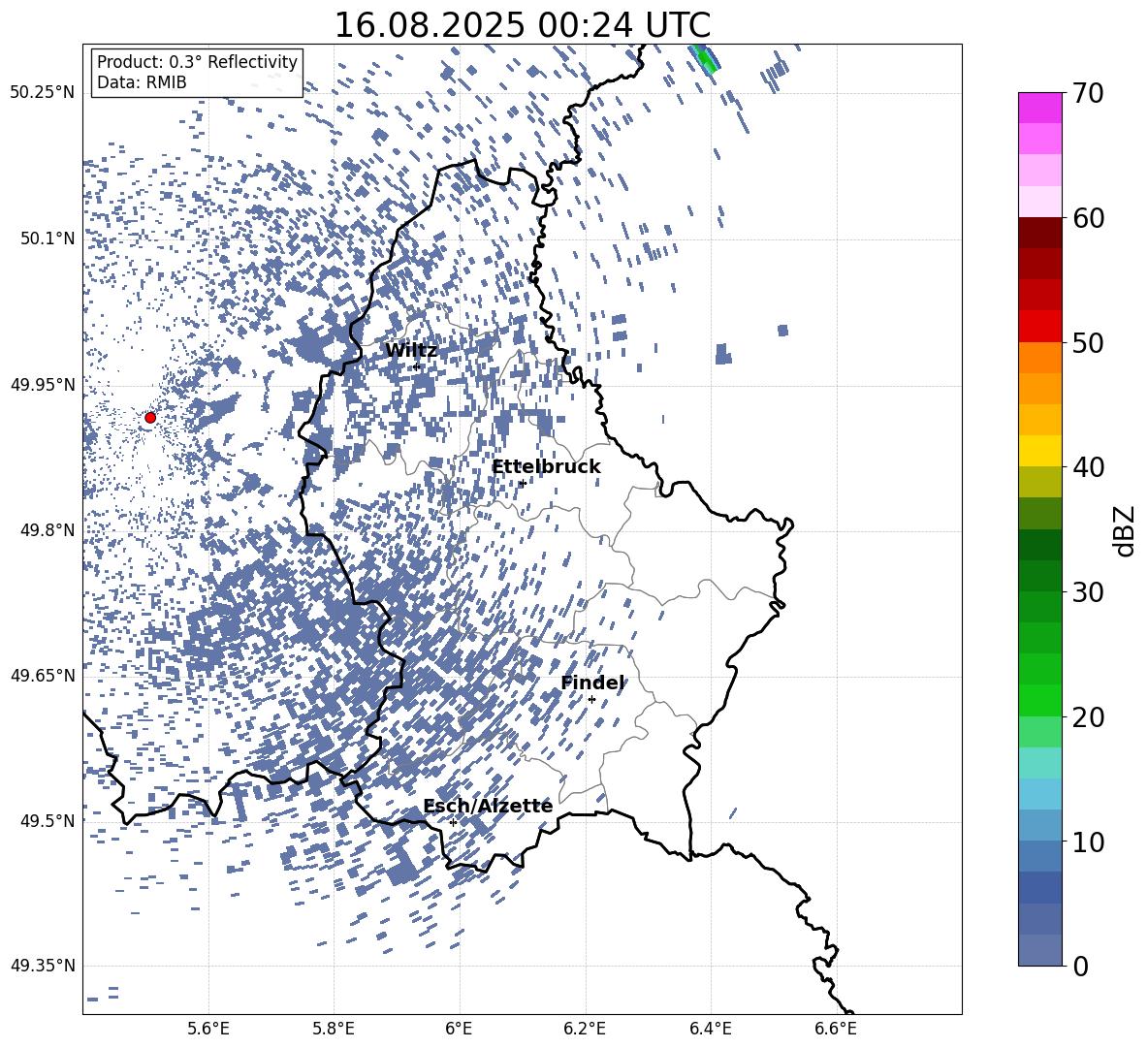This screenshot has width=1148, height=1048.
Task: Click the Esch/Alzette city label
Action: pyautogui.click(x=488, y=806)
